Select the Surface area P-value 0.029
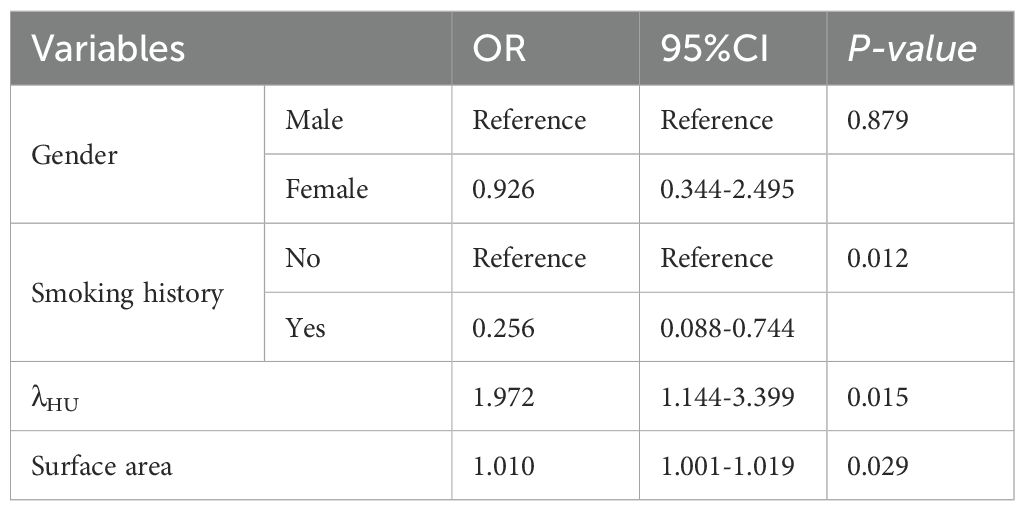The image size is (1025, 511). (x=875, y=466)
